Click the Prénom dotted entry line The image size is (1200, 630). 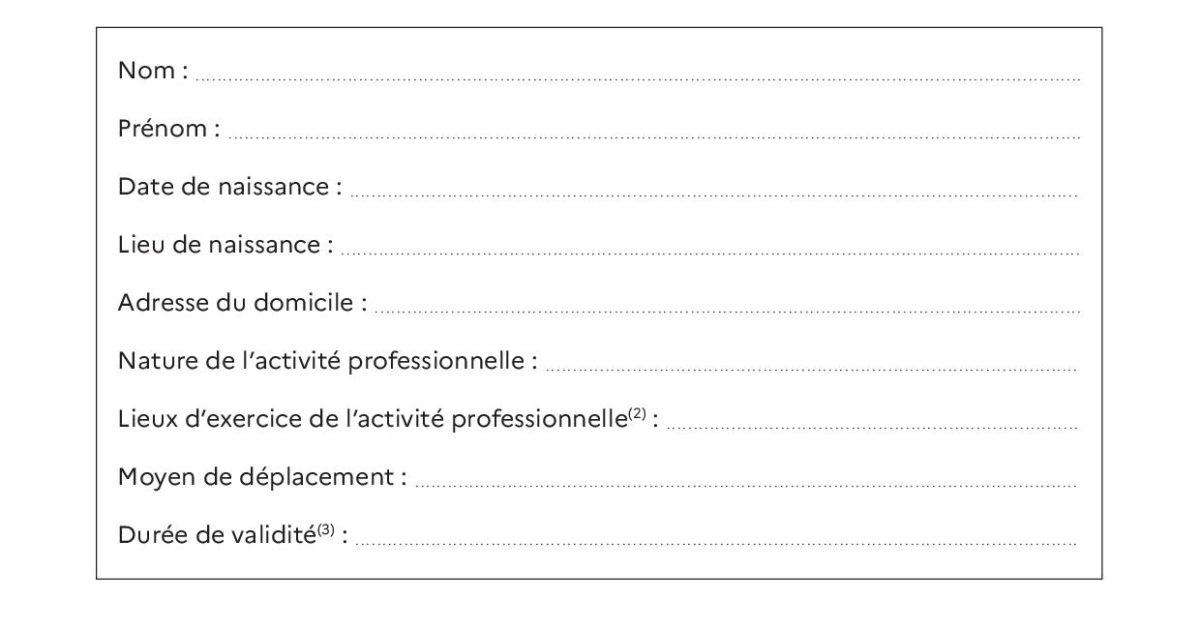click(655, 137)
